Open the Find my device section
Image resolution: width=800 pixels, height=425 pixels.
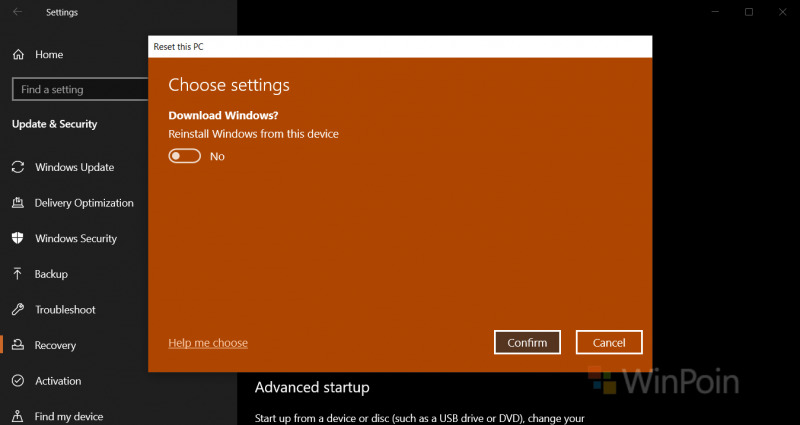point(69,416)
